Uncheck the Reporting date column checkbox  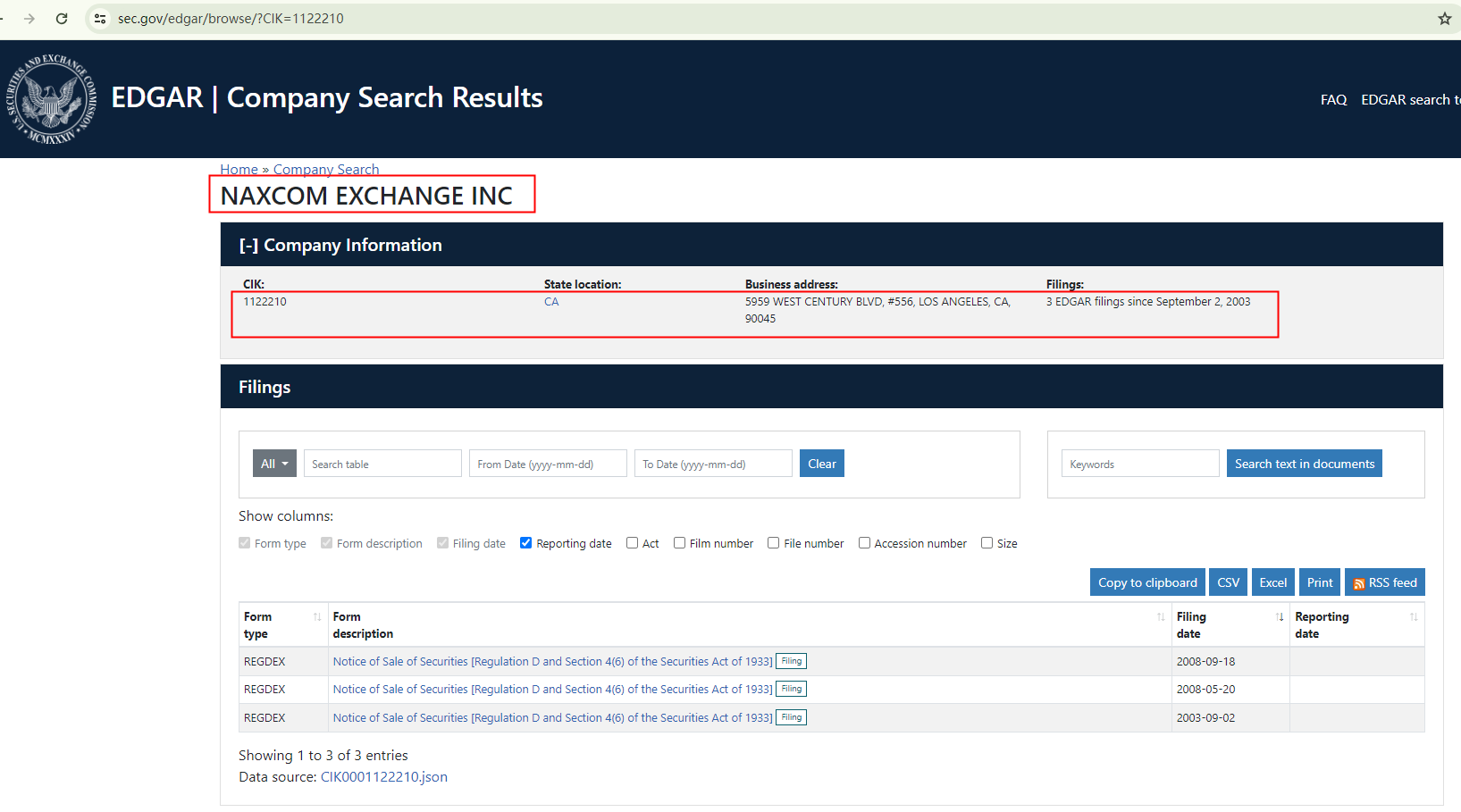coord(526,543)
